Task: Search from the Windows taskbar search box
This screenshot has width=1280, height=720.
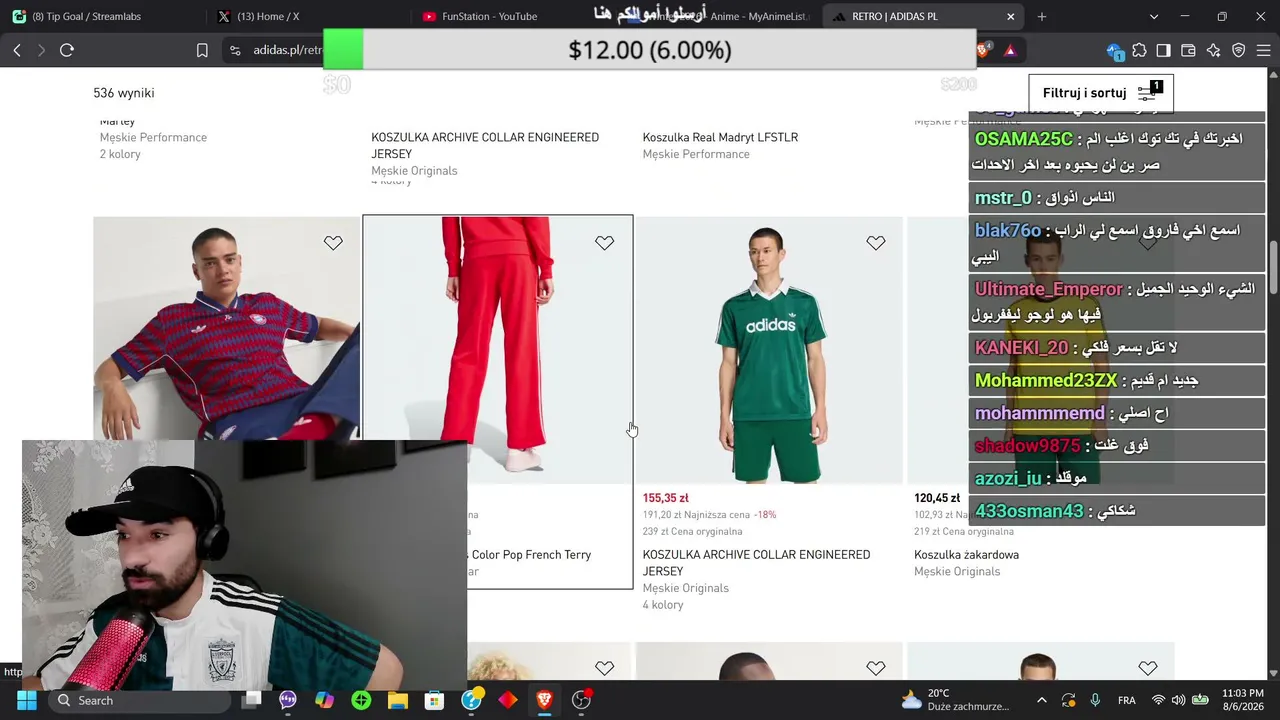Action: tap(138, 700)
